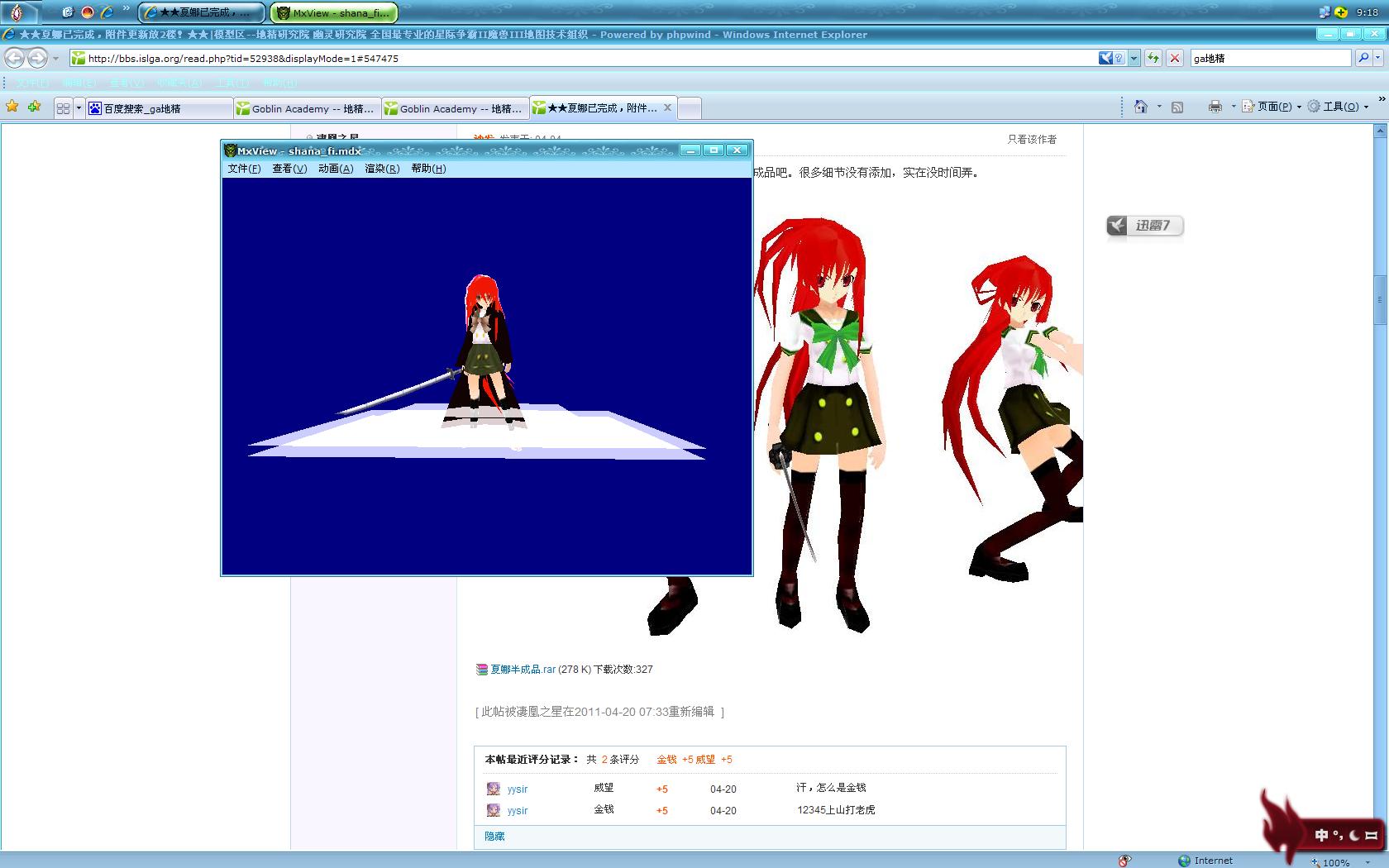Viewport: 1389px width, 868px height.
Task: Toggle the 中 Chinese input mode
Action: coord(1321,835)
